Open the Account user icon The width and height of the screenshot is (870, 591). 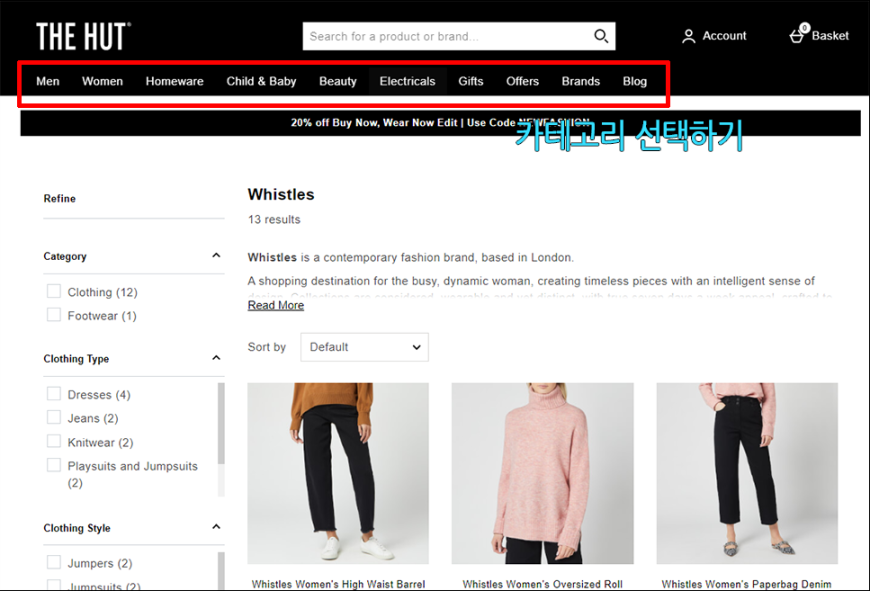tap(689, 36)
